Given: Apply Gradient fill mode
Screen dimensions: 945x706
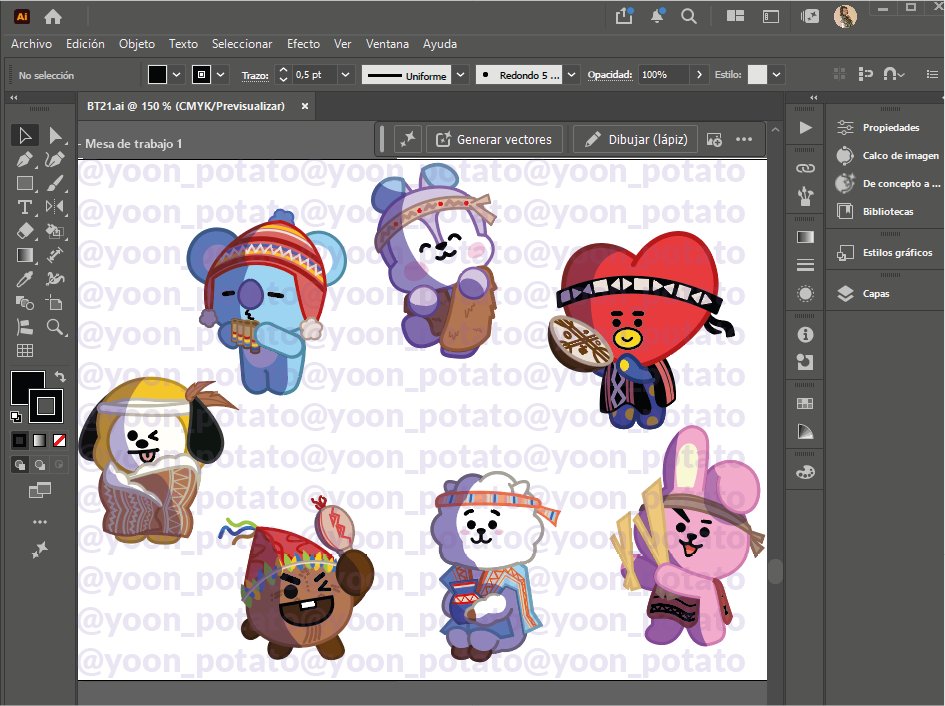Looking at the screenshot, I should click(x=40, y=441).
